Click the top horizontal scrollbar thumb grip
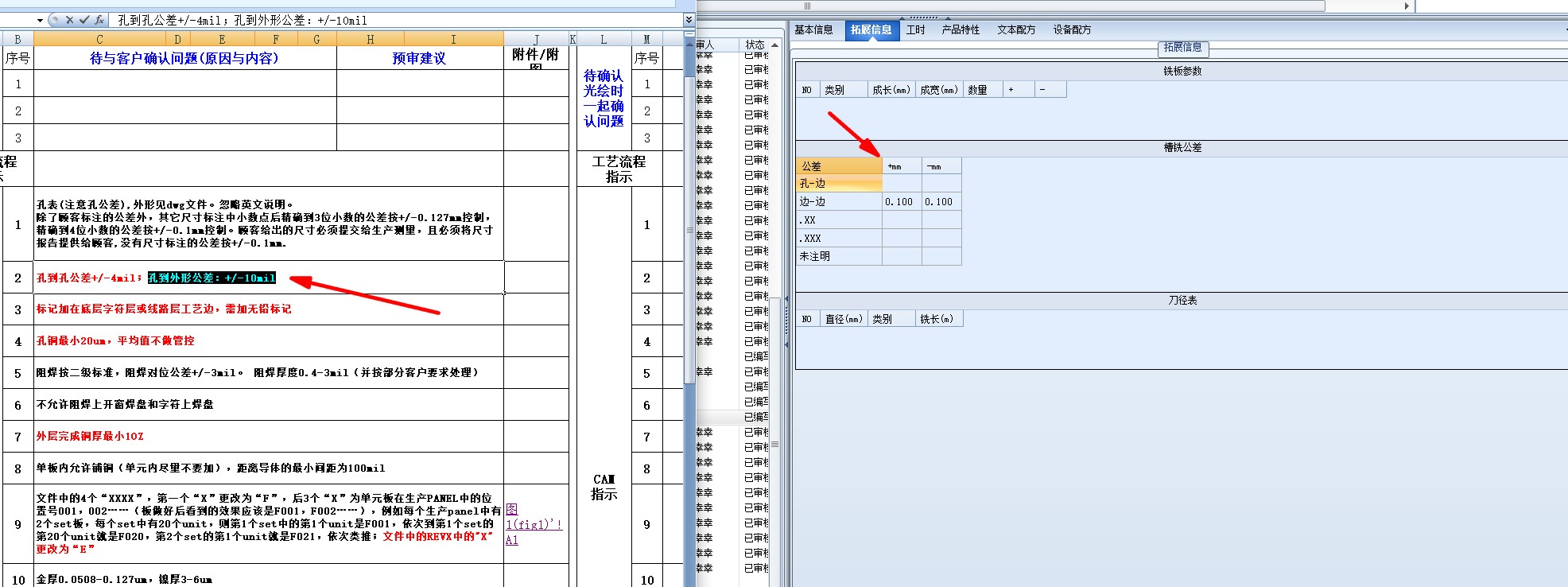 [x=807, y=6]
